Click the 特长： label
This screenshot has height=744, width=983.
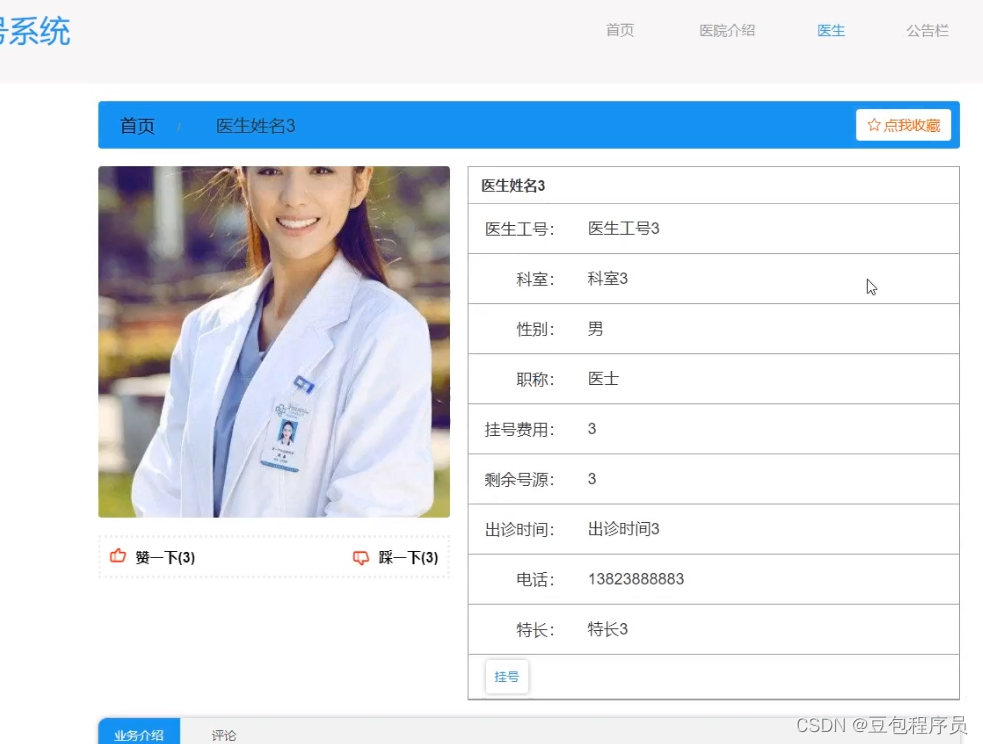coord(535,630)
